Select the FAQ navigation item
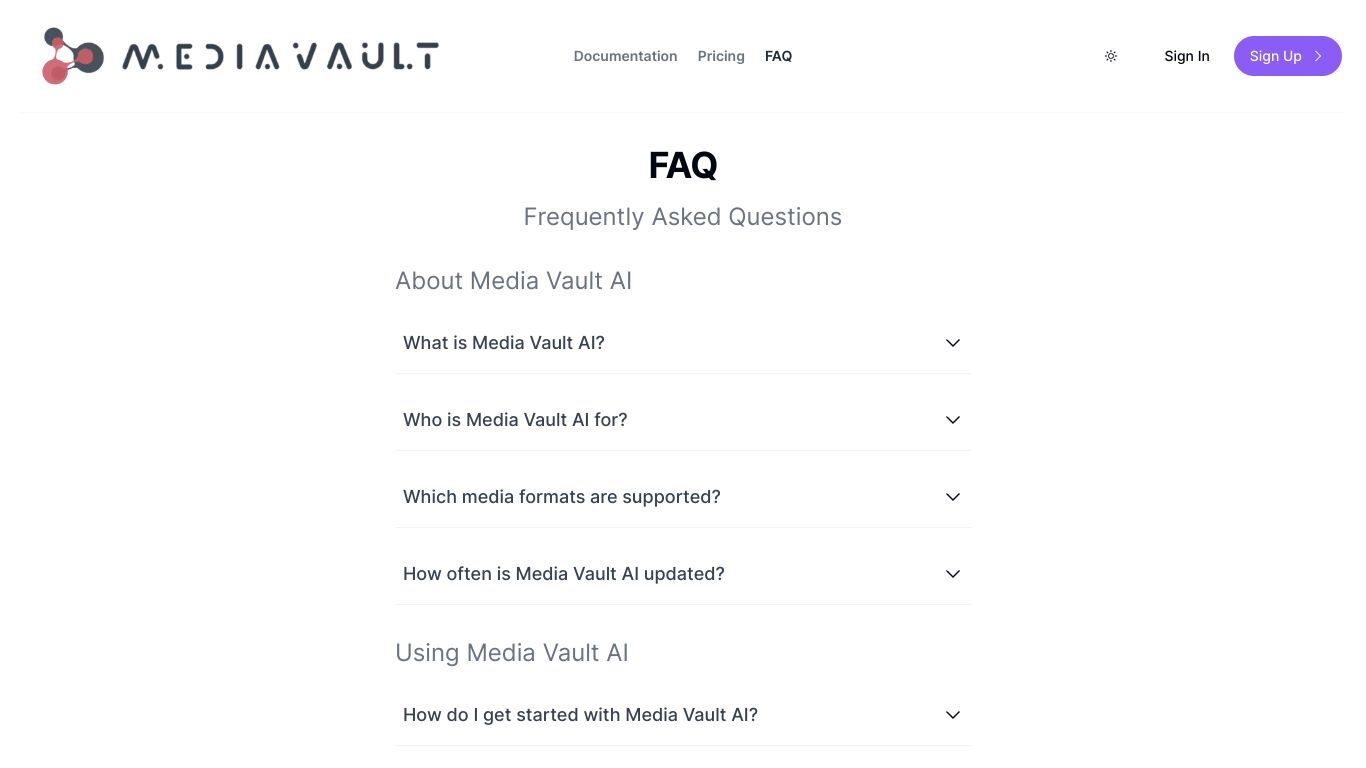1366x768 pixels. tap(778, 56)
